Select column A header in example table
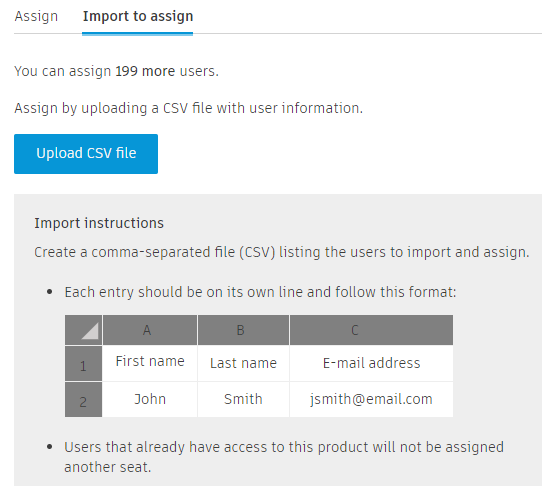Image resolution: width=542 pixels, height=493 pixels. pos(150,330)
